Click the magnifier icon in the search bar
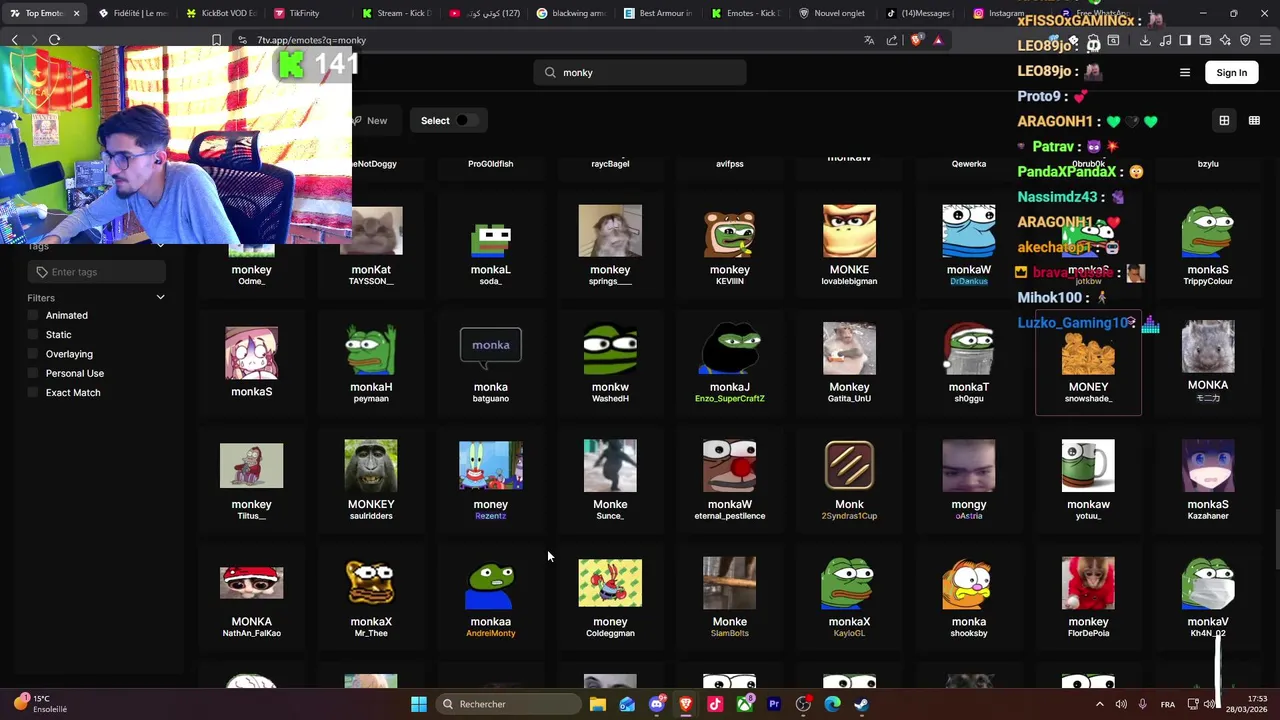 click(550, 72)
